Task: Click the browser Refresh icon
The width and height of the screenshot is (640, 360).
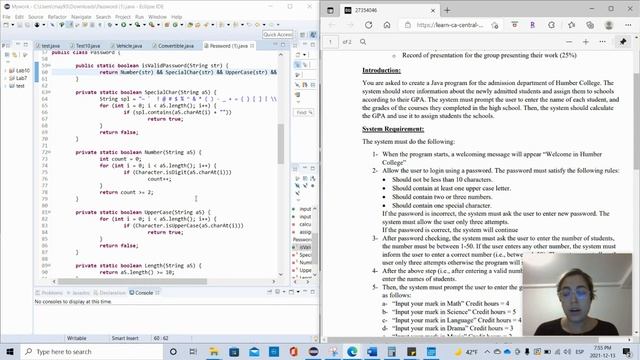Action: (369, 25)
